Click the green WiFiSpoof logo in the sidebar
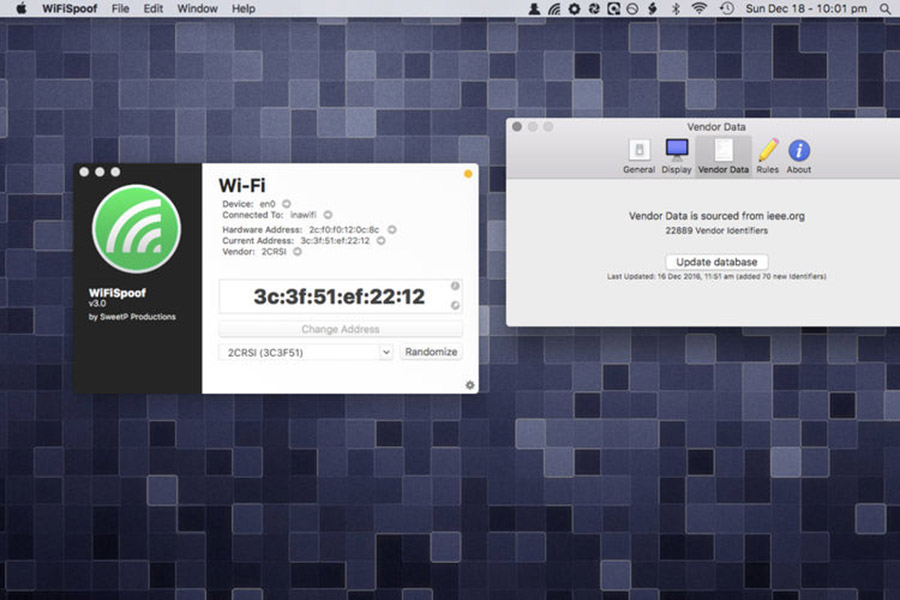Screen dimensions: 900x600 pos(137,229)
